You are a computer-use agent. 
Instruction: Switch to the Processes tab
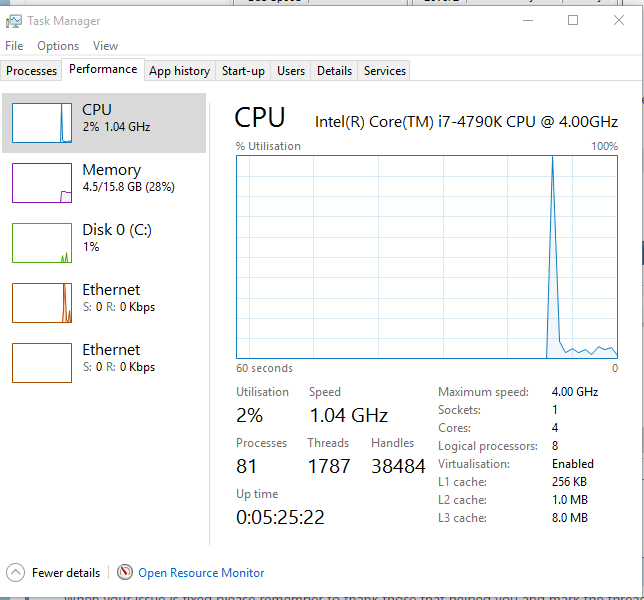point(31,71)
